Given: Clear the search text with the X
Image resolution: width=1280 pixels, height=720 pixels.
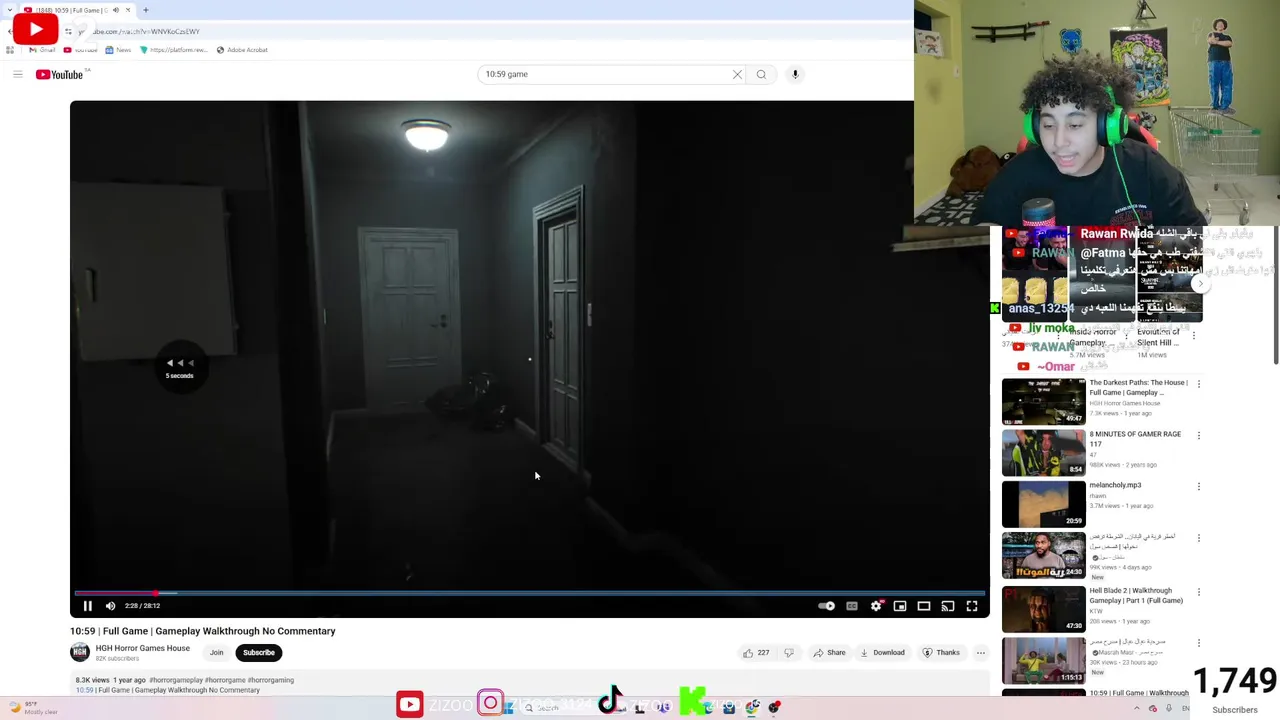Looking at the screenshot, I should (x=737, y=74).
